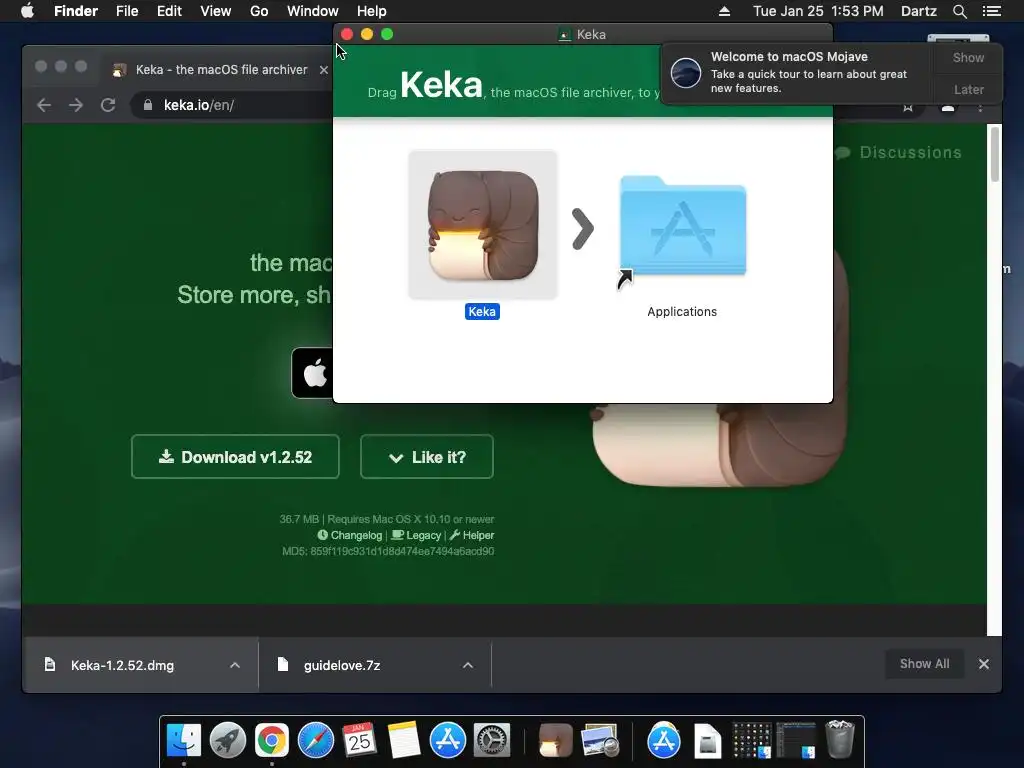Open the Finder menu
The height and width of the screenshot is (768, 1024).
point(76,11)
